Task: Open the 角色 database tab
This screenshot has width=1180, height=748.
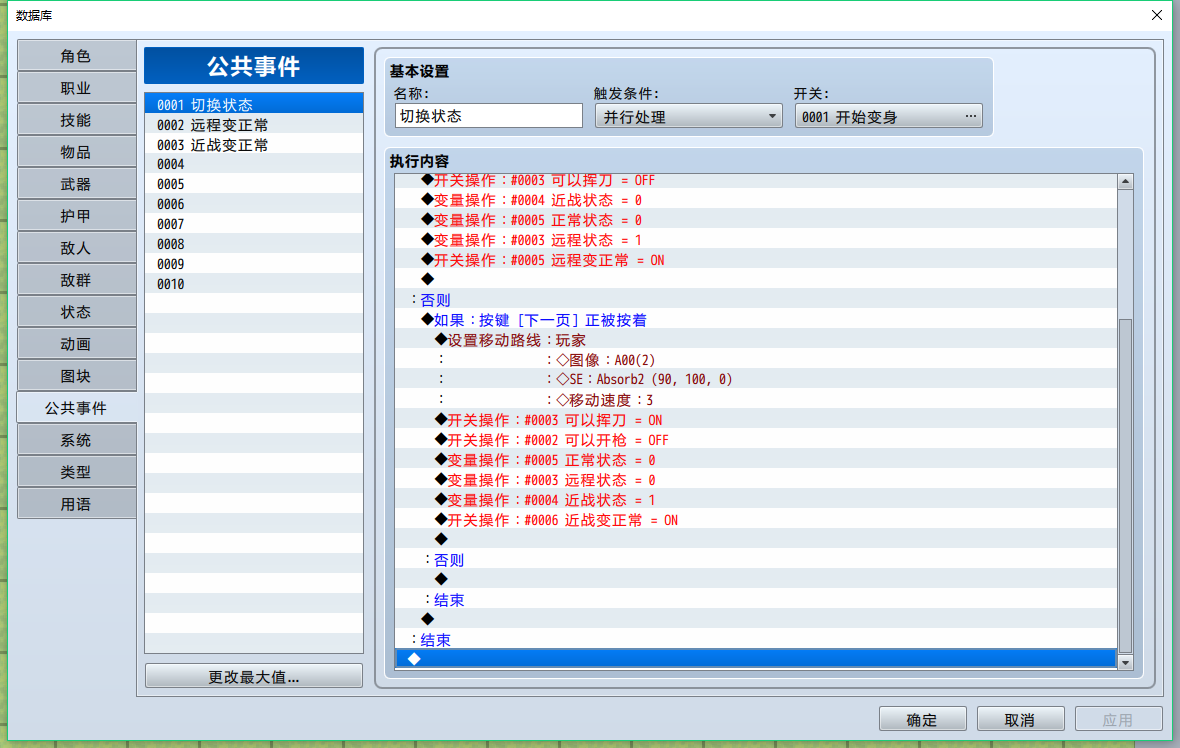Action: click(x=76, y=56)
